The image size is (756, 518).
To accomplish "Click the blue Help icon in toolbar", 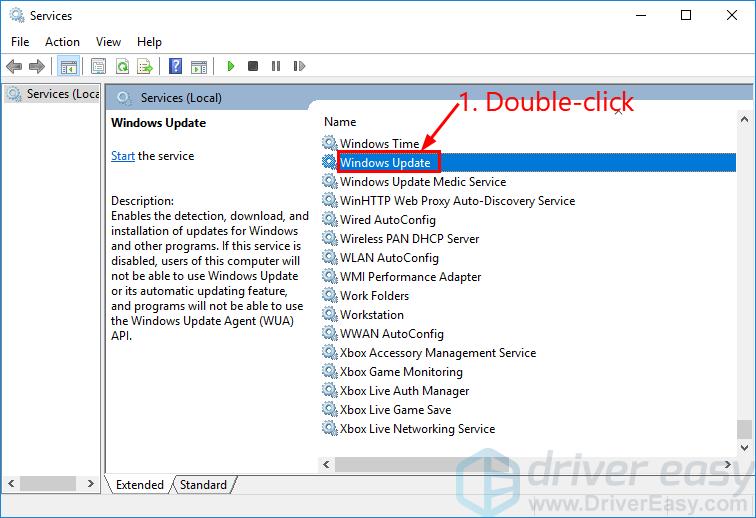I will [x=175, y=67].
